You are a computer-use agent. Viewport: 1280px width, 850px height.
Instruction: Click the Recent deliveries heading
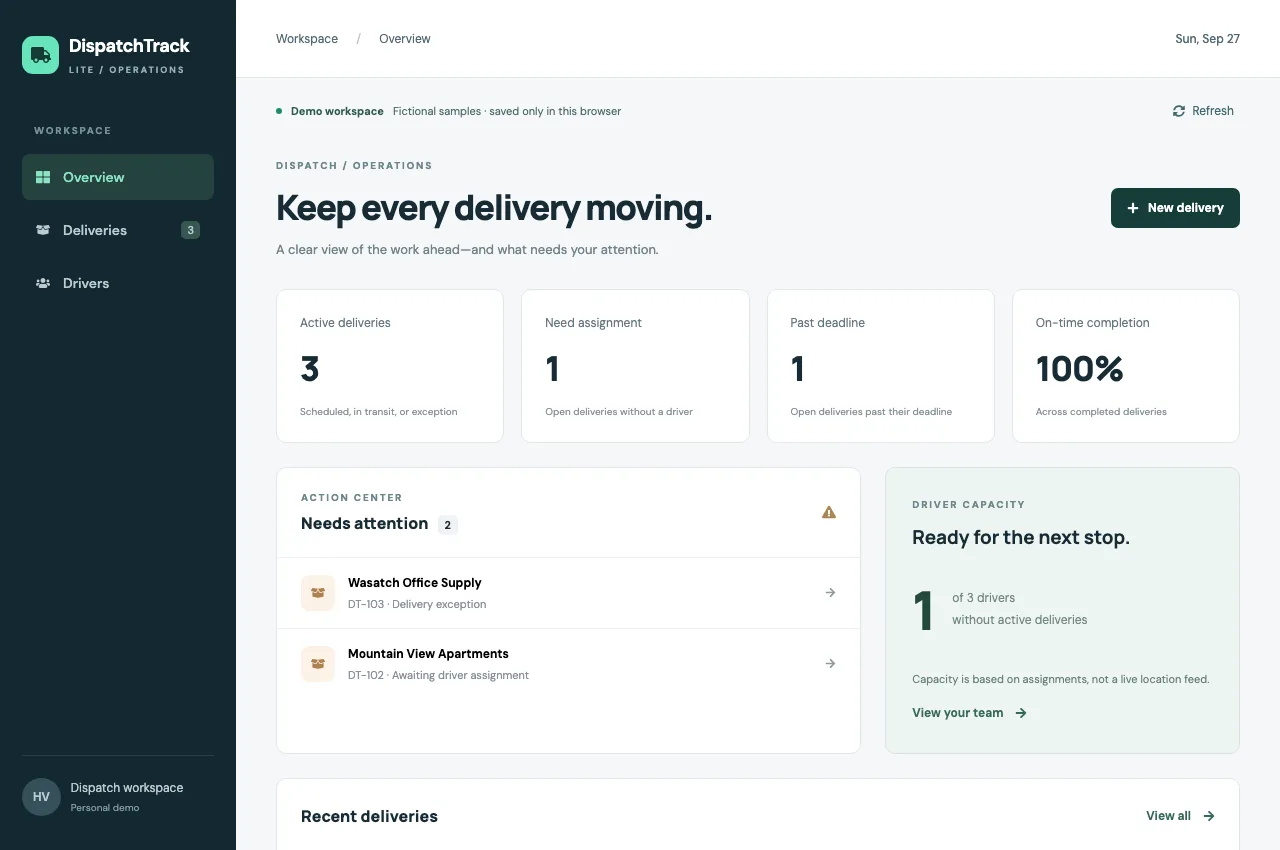[369, 816]
